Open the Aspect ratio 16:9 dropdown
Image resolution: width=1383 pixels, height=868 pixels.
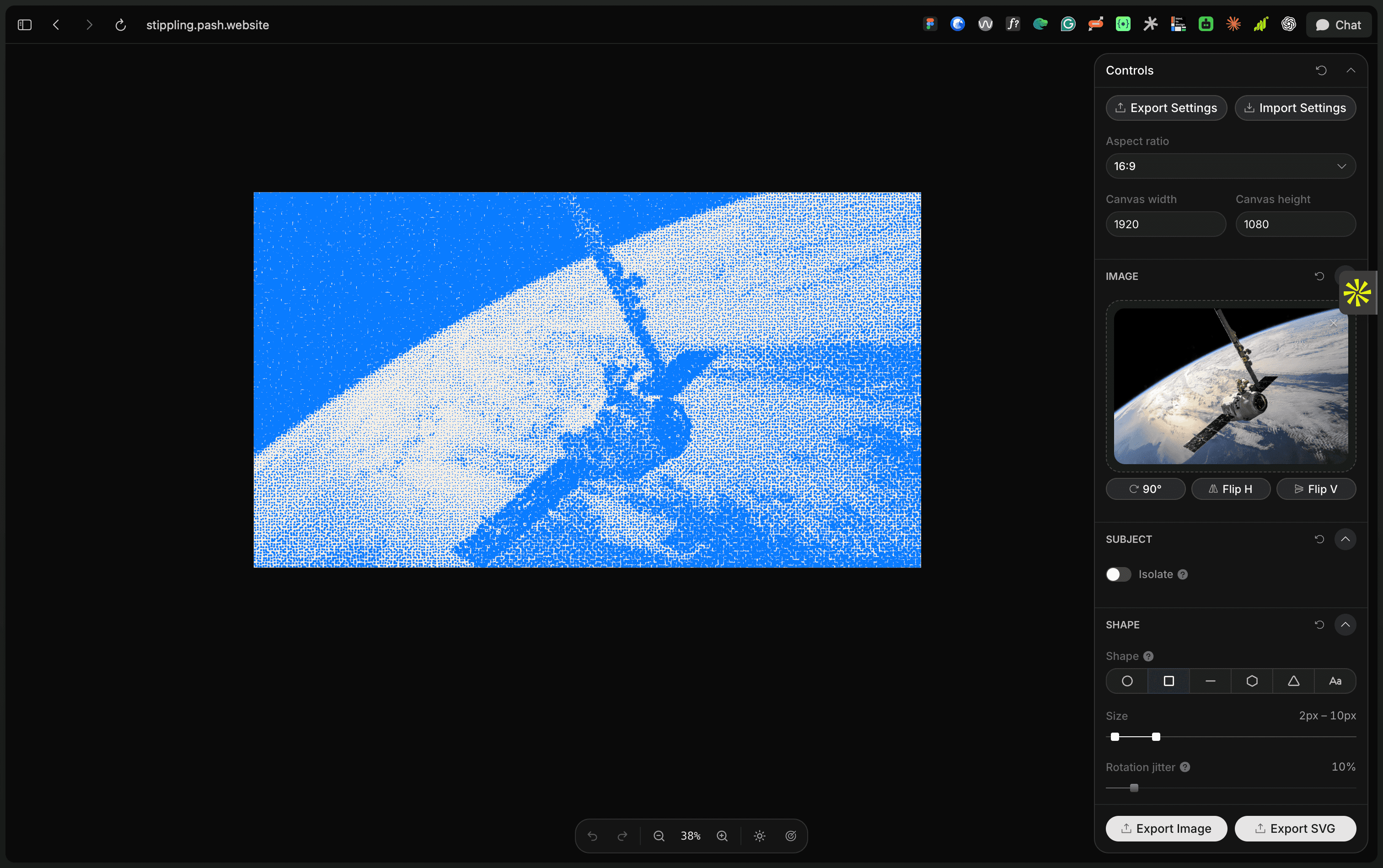point(1230,166)
